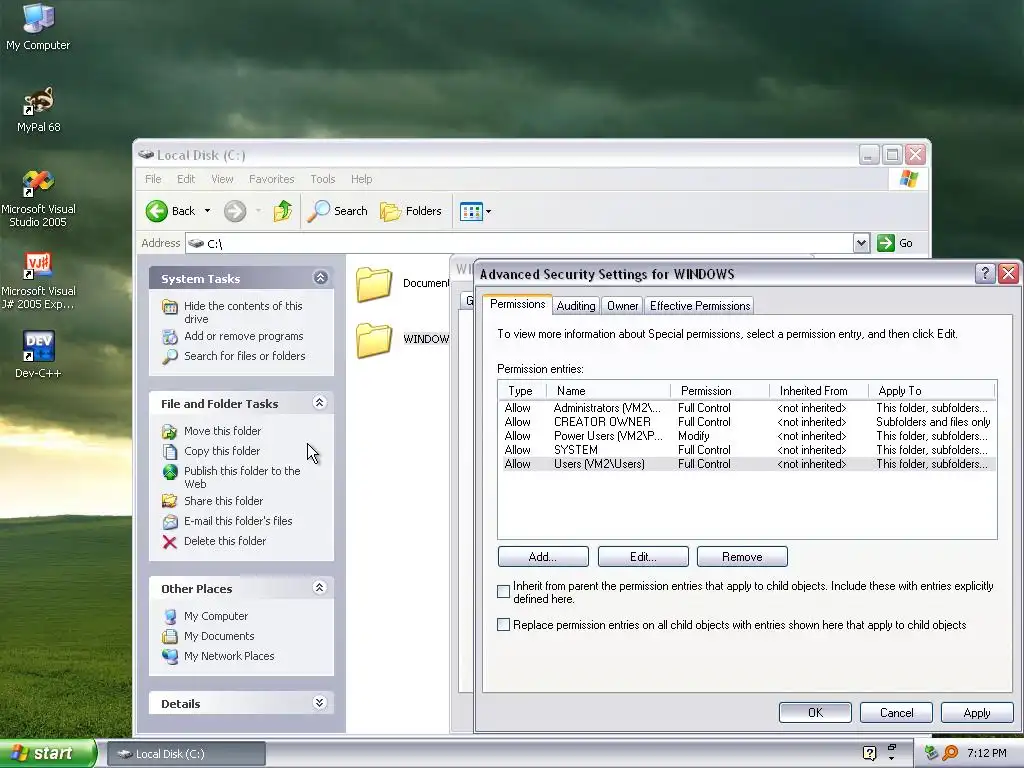Image resolution: width=1024 pixels, height=768 pixels.
Task: Click the Forward arrow in Explorer toolbar
Action: (235, 211)
